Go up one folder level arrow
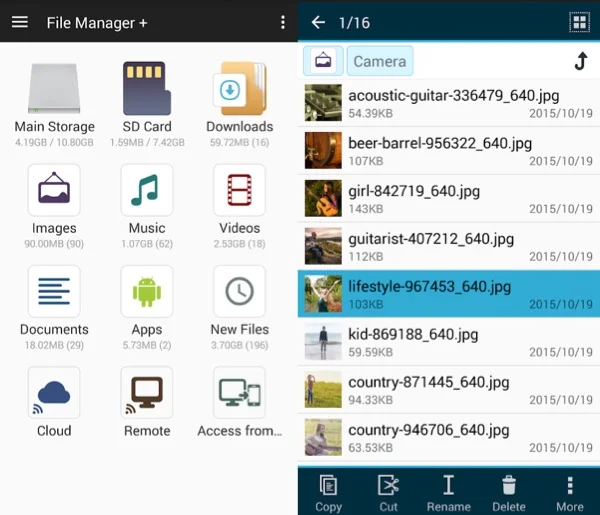Image resolution: width=600 pixels, height=515 pixels. [x=580, y=61]
